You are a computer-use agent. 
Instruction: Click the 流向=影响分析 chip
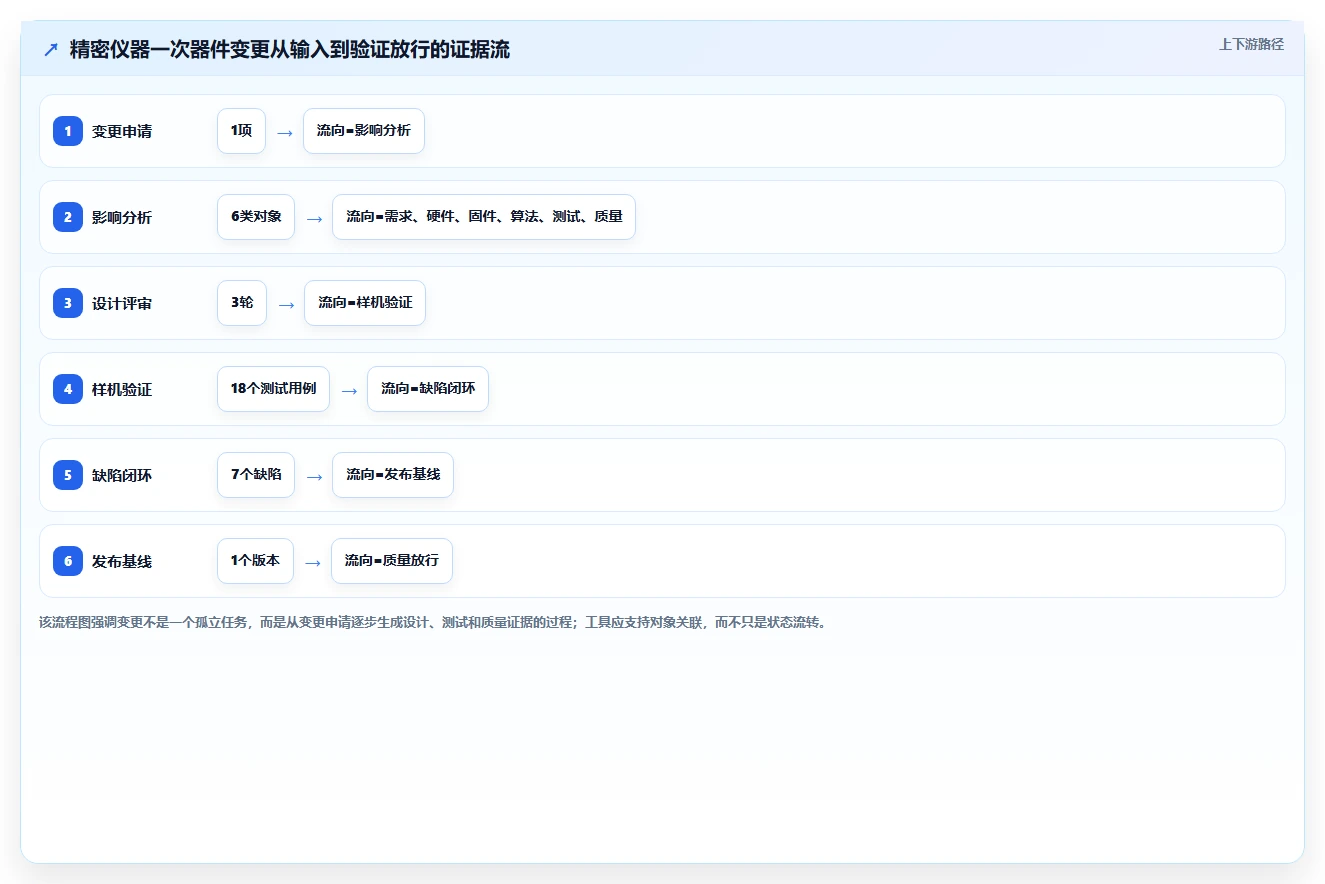tap(364, 131)
